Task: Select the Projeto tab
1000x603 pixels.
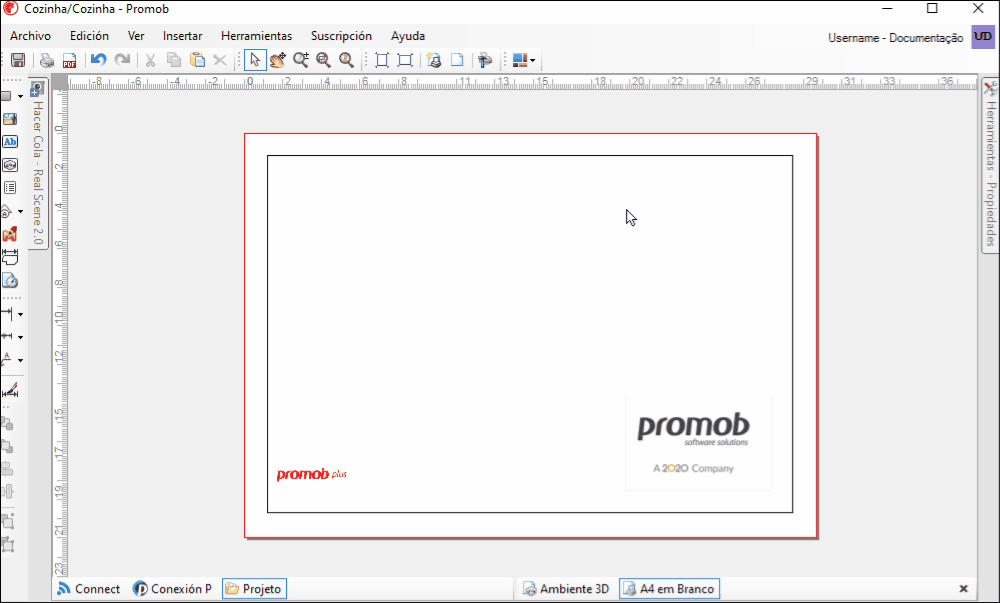Action: click(x=254, y=589)
